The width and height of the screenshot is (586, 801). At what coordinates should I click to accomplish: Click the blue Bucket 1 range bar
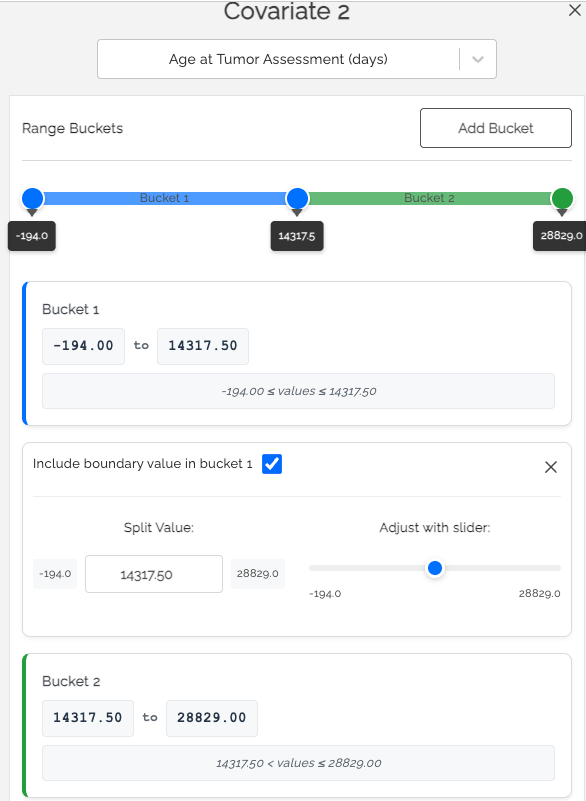tap(165, 198)
